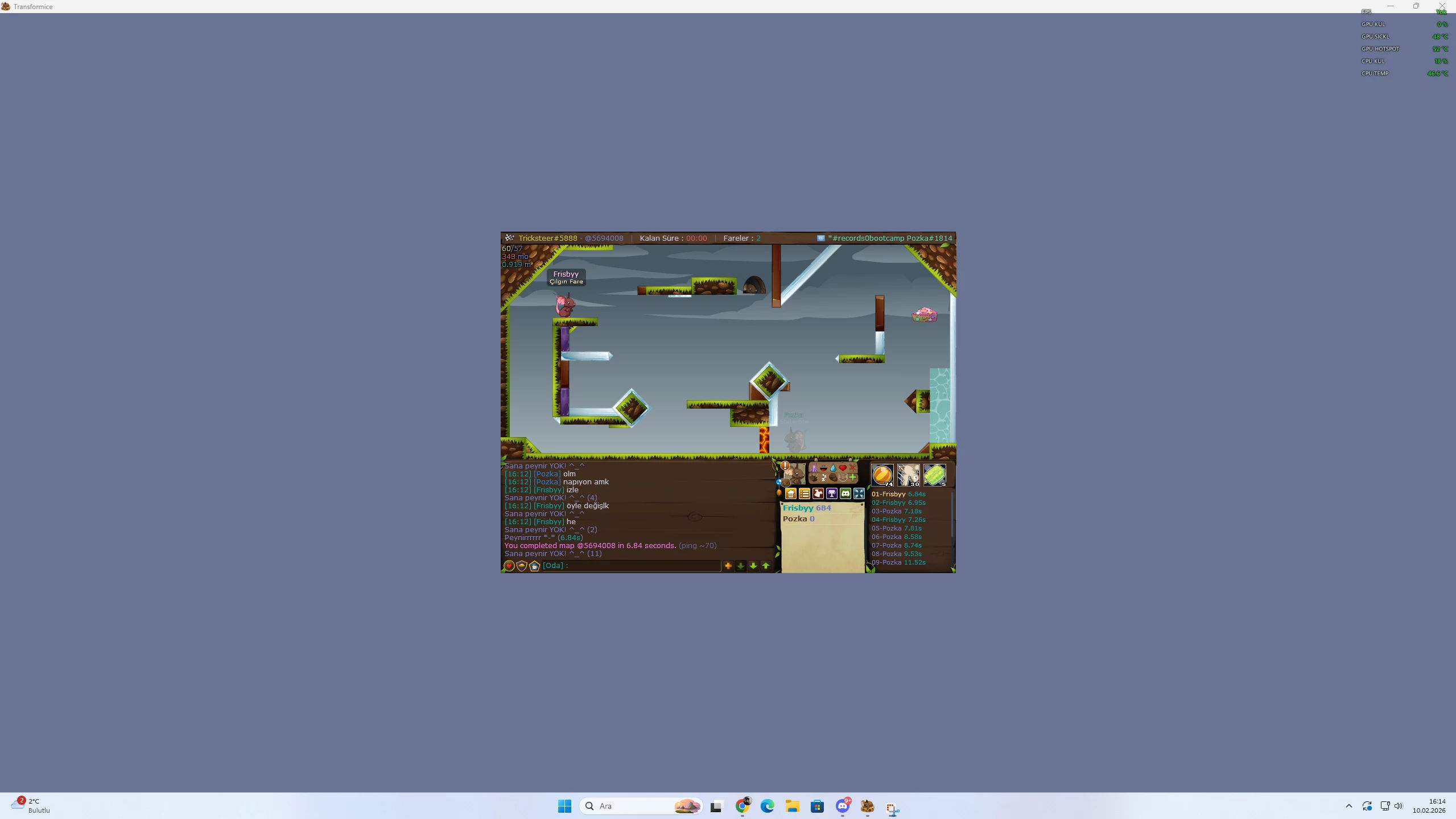Image resolution: width=1456 pixels, height=819 pixels.
Task: Click the pink Frisbyy mouse character
Action: [x=565, y=305]
